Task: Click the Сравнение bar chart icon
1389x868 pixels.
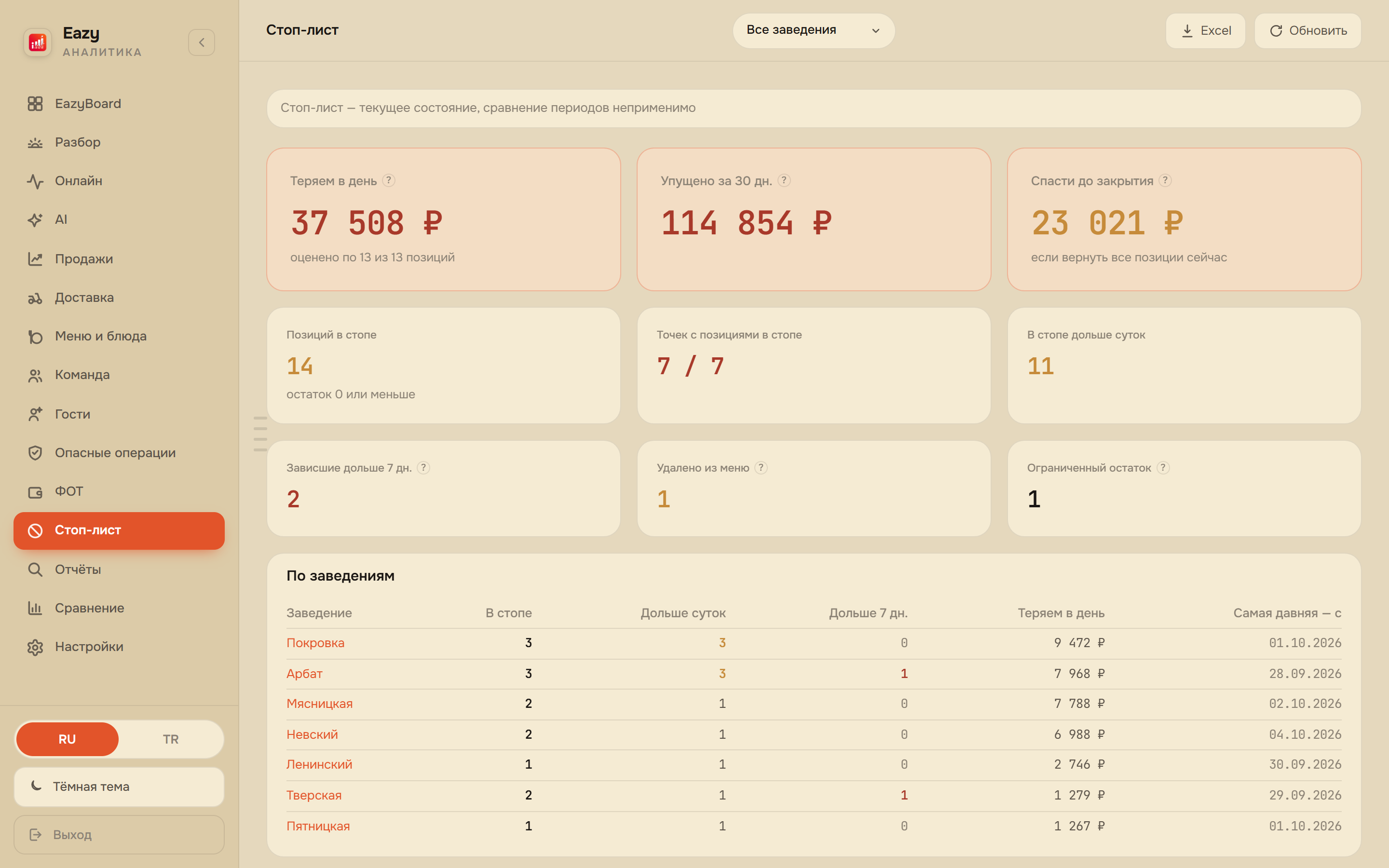Action: 35,608
